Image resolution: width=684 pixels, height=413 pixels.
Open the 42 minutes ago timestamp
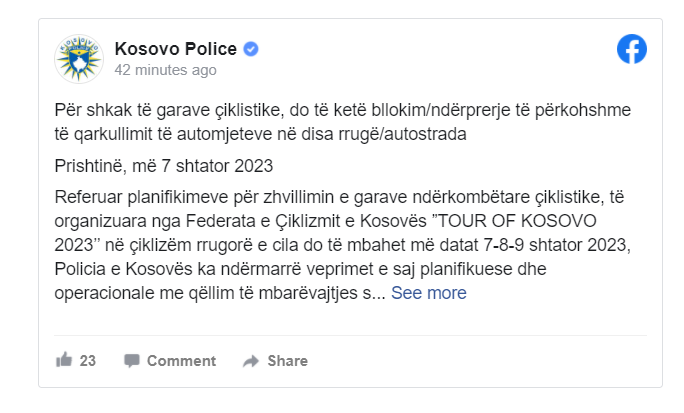click(165, 70)
